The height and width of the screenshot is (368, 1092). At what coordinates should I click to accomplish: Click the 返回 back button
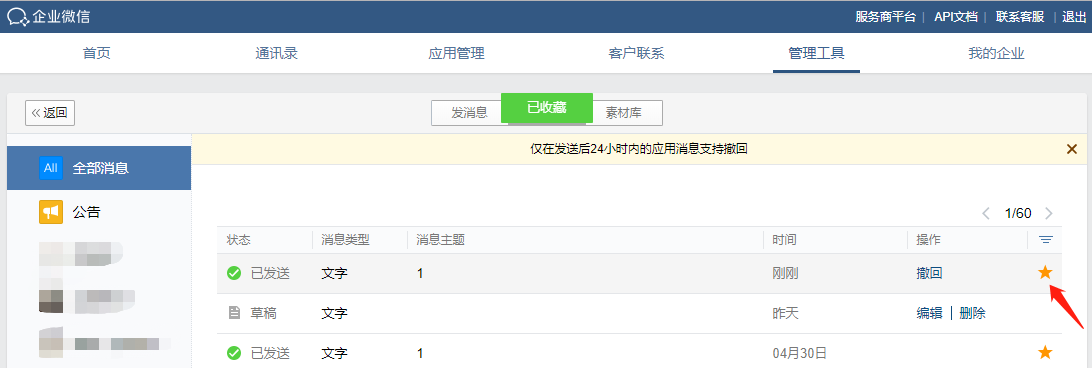[50, 113]
